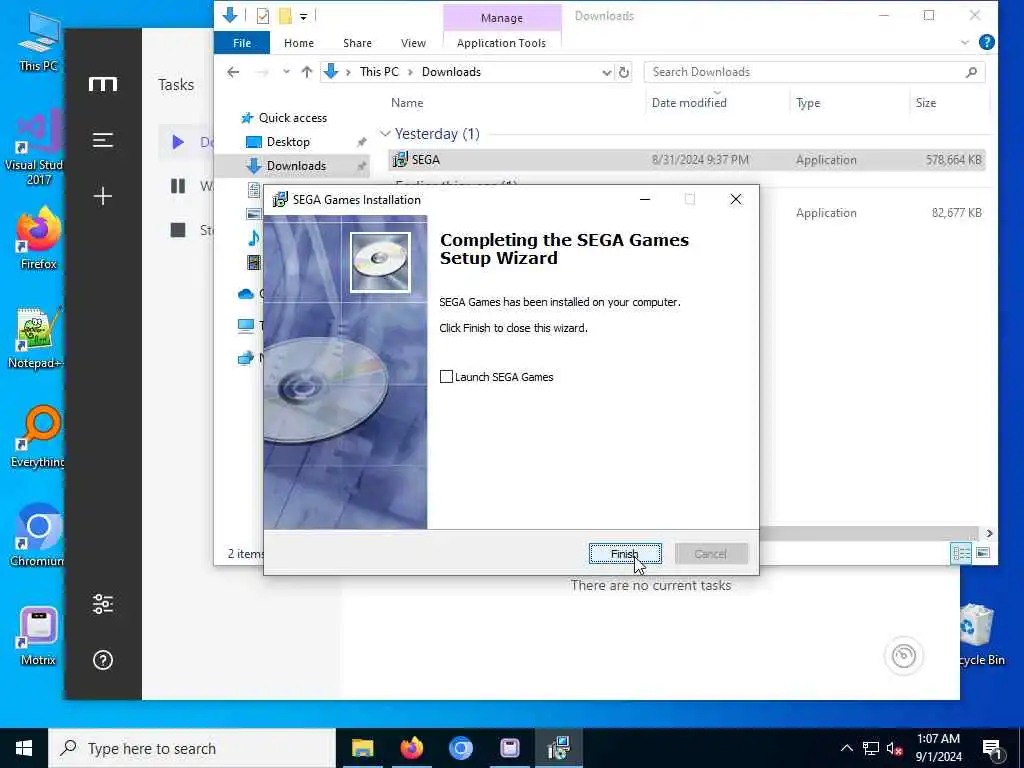
Task: Click the search magnifier in Explorer
Action: coord(971,72)
